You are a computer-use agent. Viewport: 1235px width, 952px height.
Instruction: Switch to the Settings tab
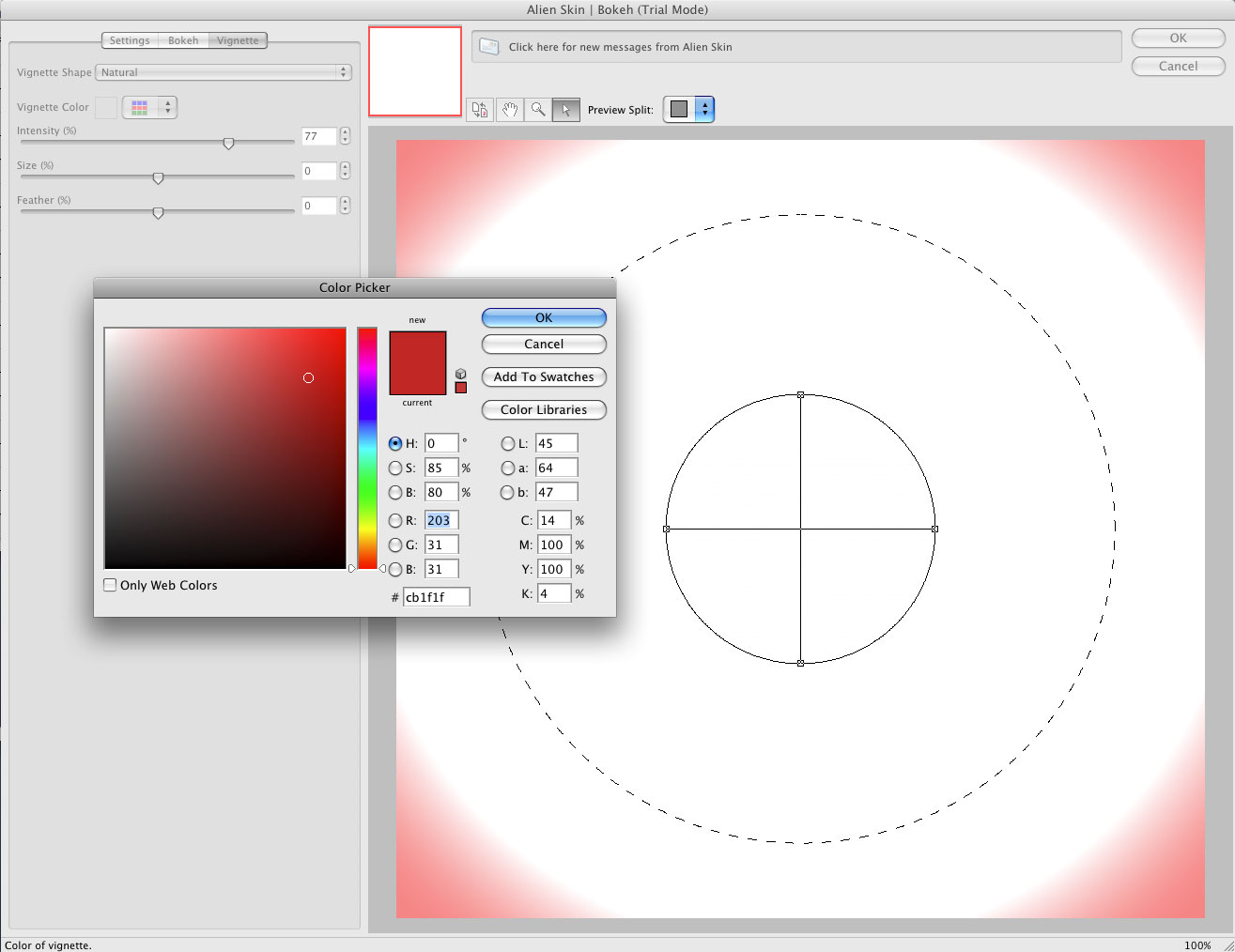(130, 40)
